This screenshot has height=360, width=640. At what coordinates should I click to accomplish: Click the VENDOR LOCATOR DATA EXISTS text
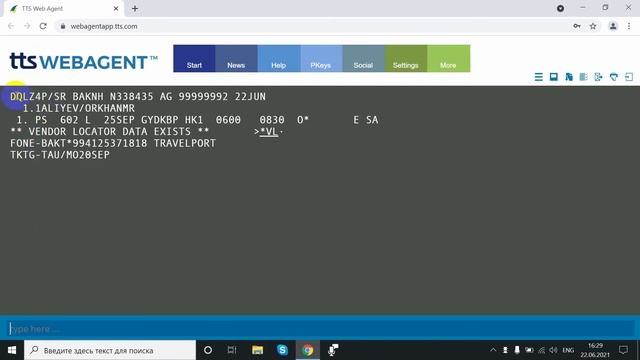pyautogui.click(x=109, y=131)
